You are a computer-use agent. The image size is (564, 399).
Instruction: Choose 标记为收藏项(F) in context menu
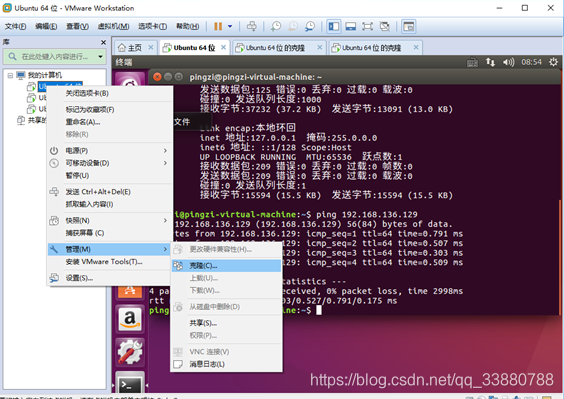coord(110,109)
